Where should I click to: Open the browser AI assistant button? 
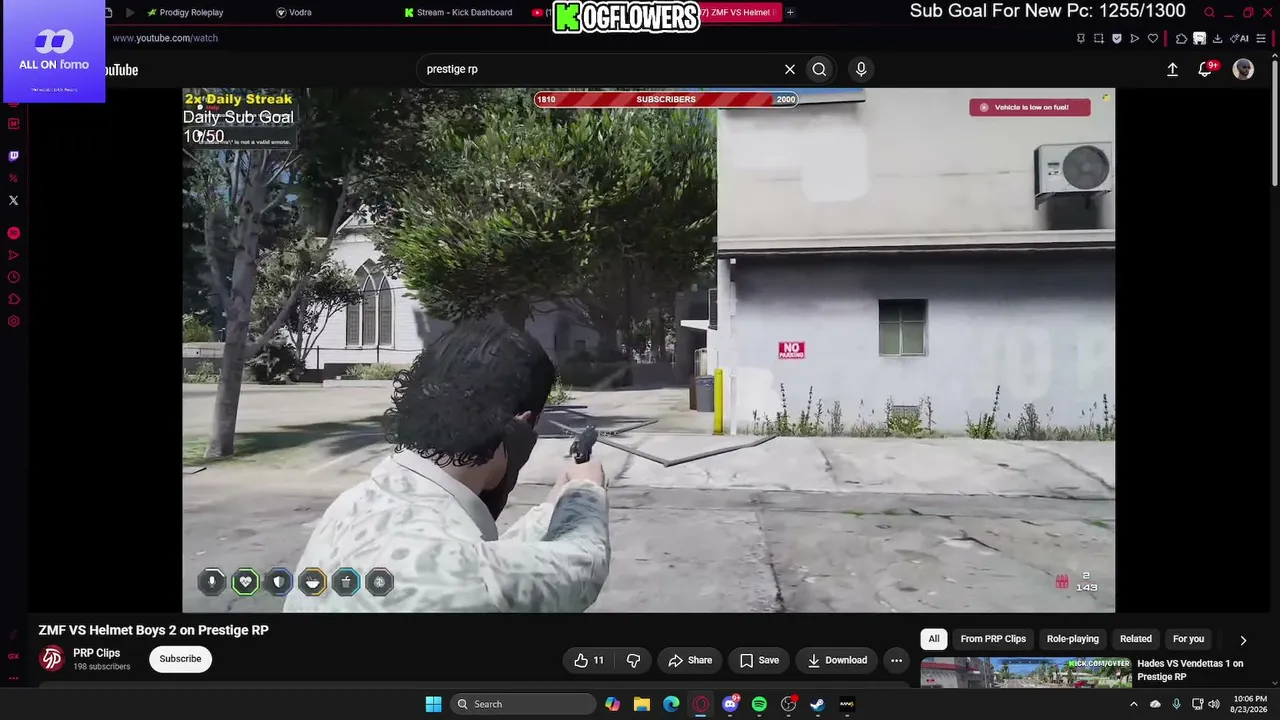point(1240,38)
